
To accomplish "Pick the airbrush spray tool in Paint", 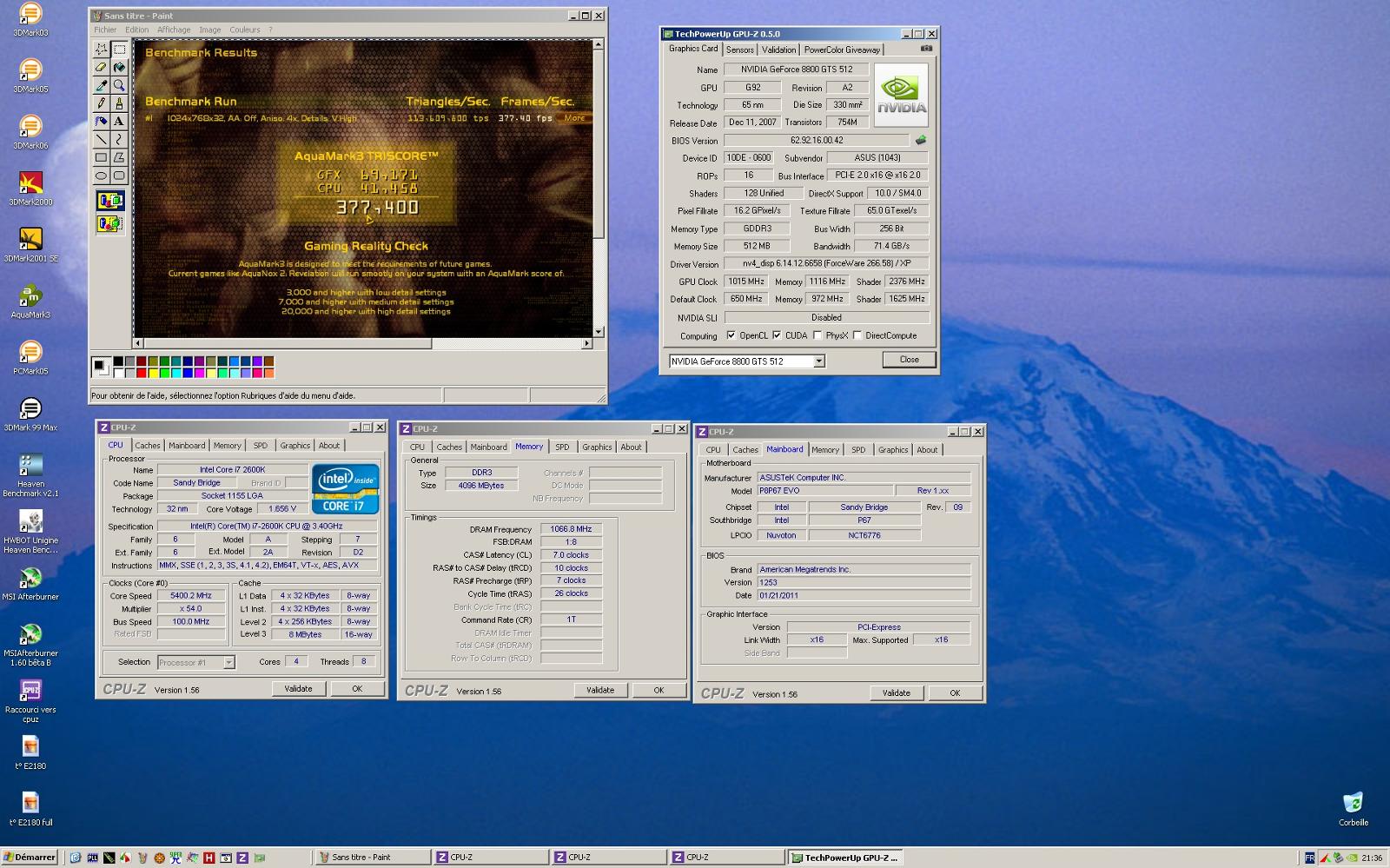I will (x=101, y=122).
